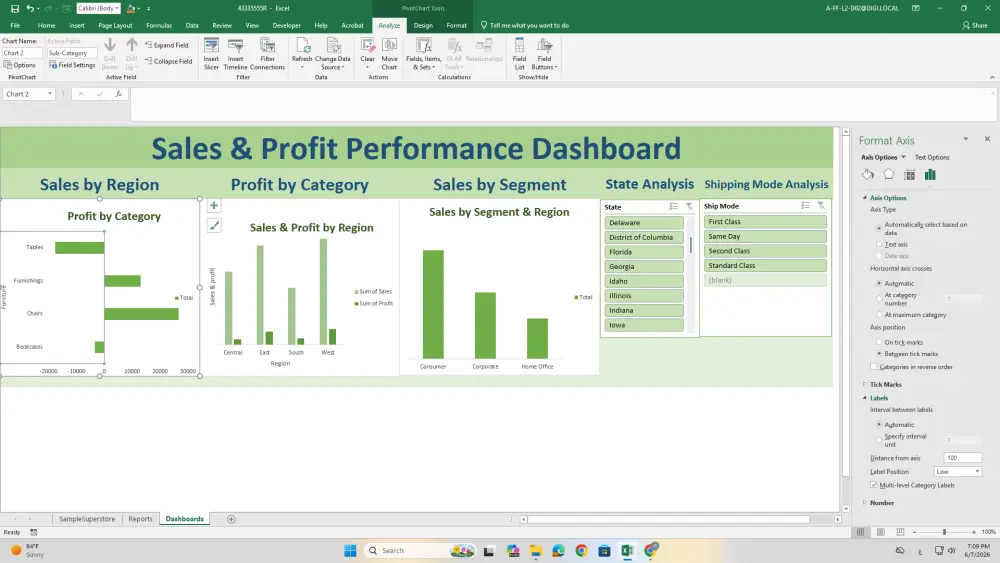This screenshot has height=563, width=1000.
Task: Click the Save icon in title bar
Action: (15, 8)
